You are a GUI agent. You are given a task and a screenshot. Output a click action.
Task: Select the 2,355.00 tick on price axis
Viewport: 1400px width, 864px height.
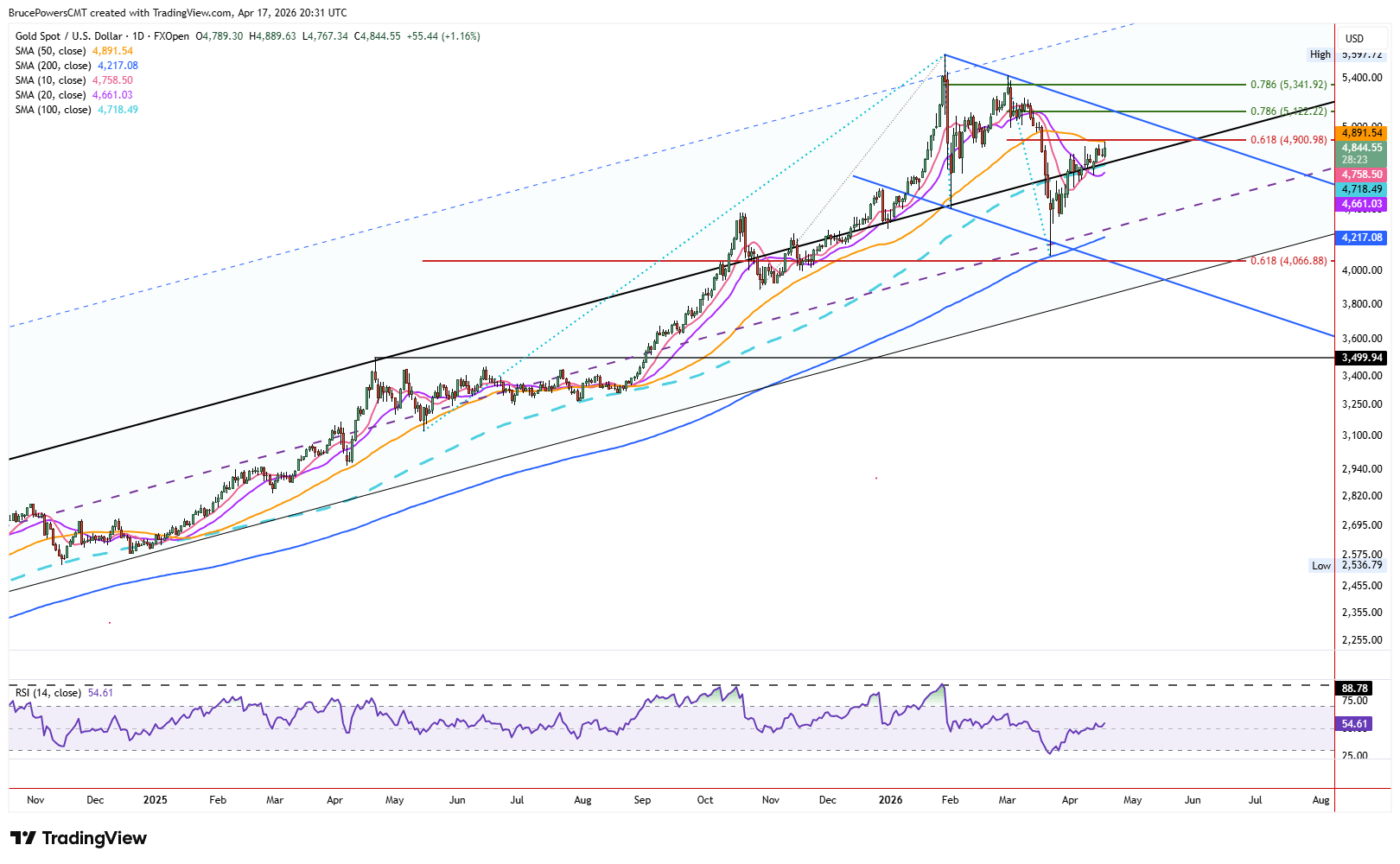click(1361, 613)
